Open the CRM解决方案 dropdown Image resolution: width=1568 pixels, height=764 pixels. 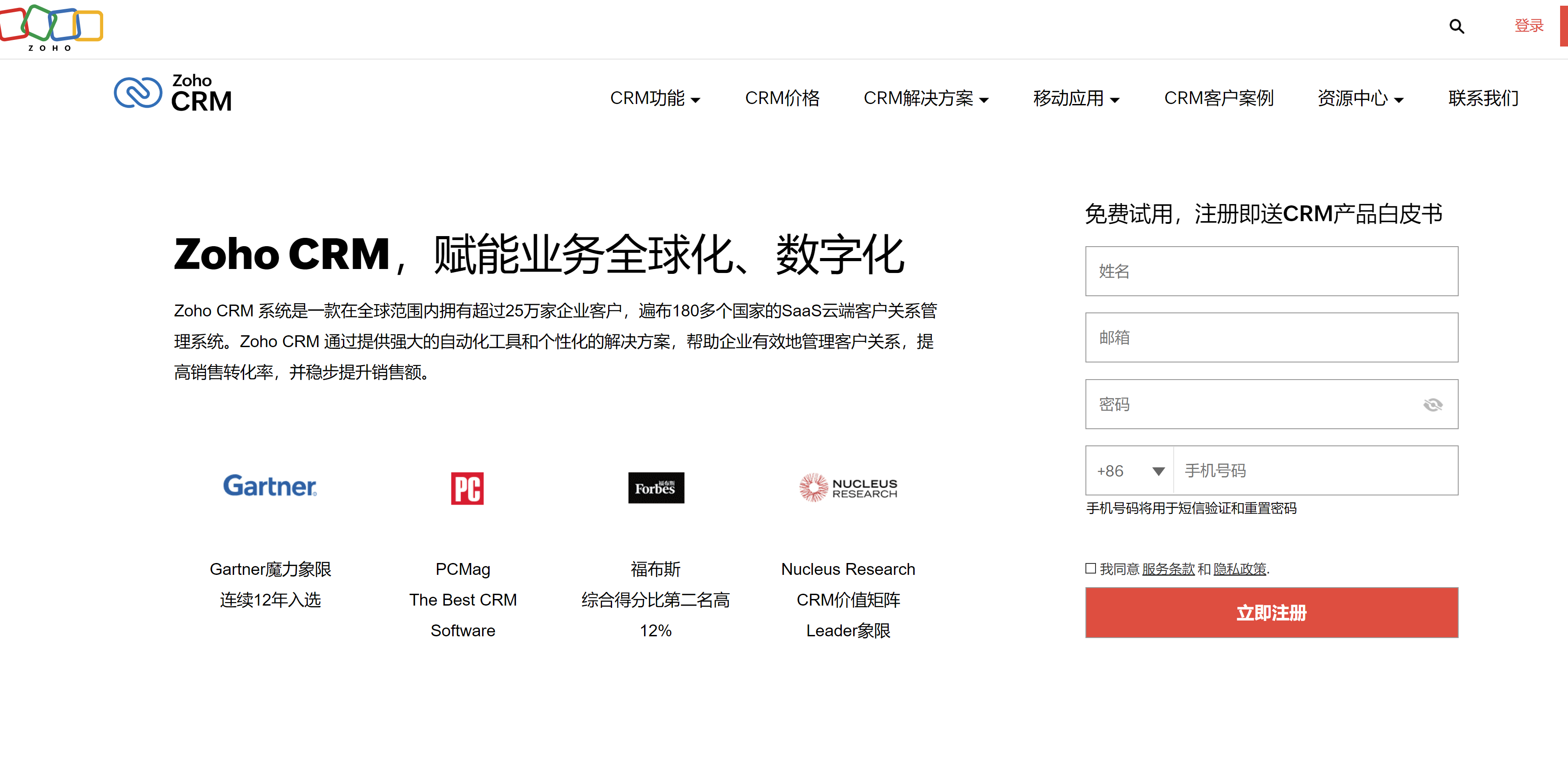point(926,98)
